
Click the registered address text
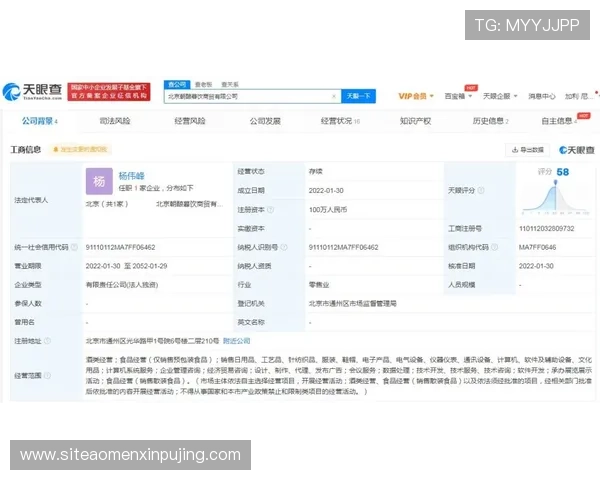pyautogui.click(x=152, y=341)
